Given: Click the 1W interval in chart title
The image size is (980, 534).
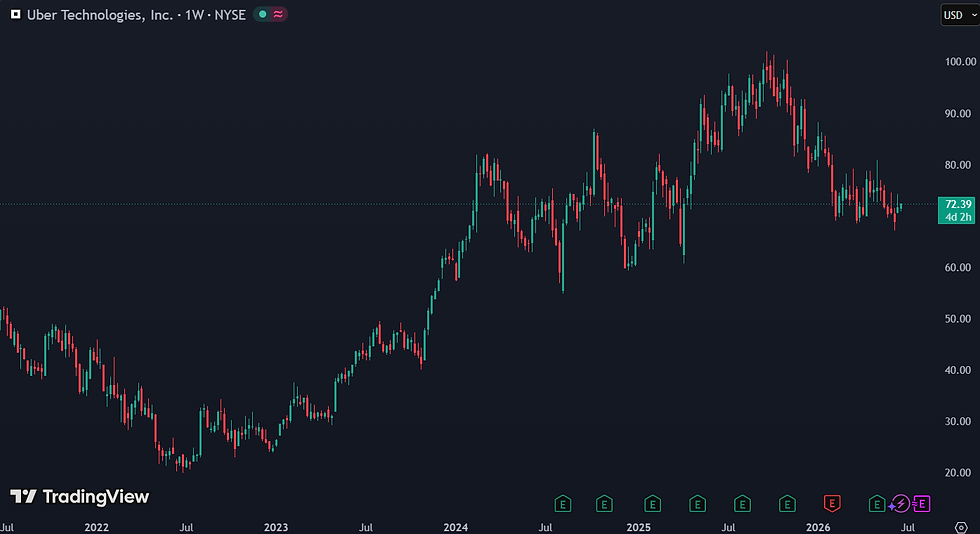Looking at the screenshot, I should coord(194,14).
